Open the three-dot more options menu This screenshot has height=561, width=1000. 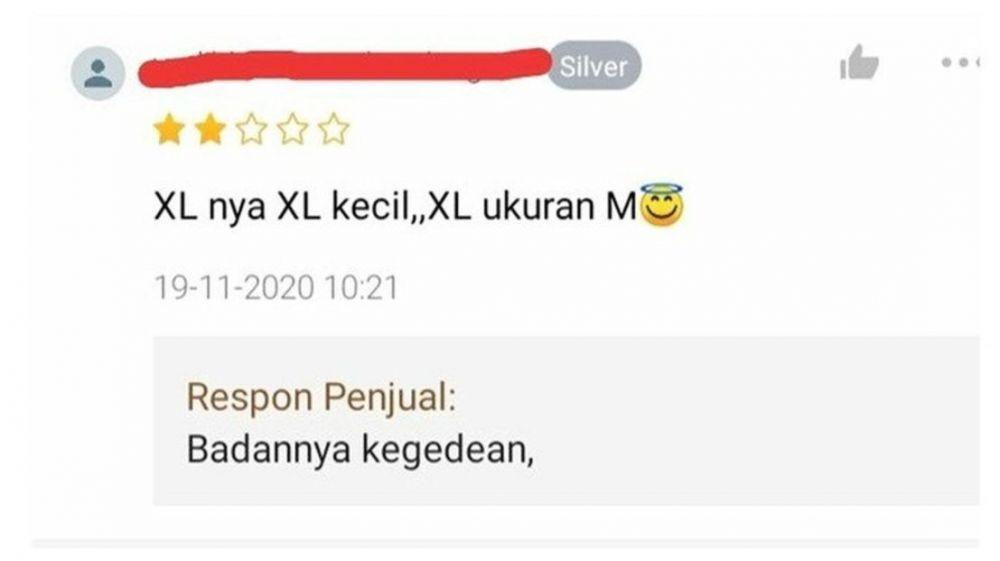(960, 62)
